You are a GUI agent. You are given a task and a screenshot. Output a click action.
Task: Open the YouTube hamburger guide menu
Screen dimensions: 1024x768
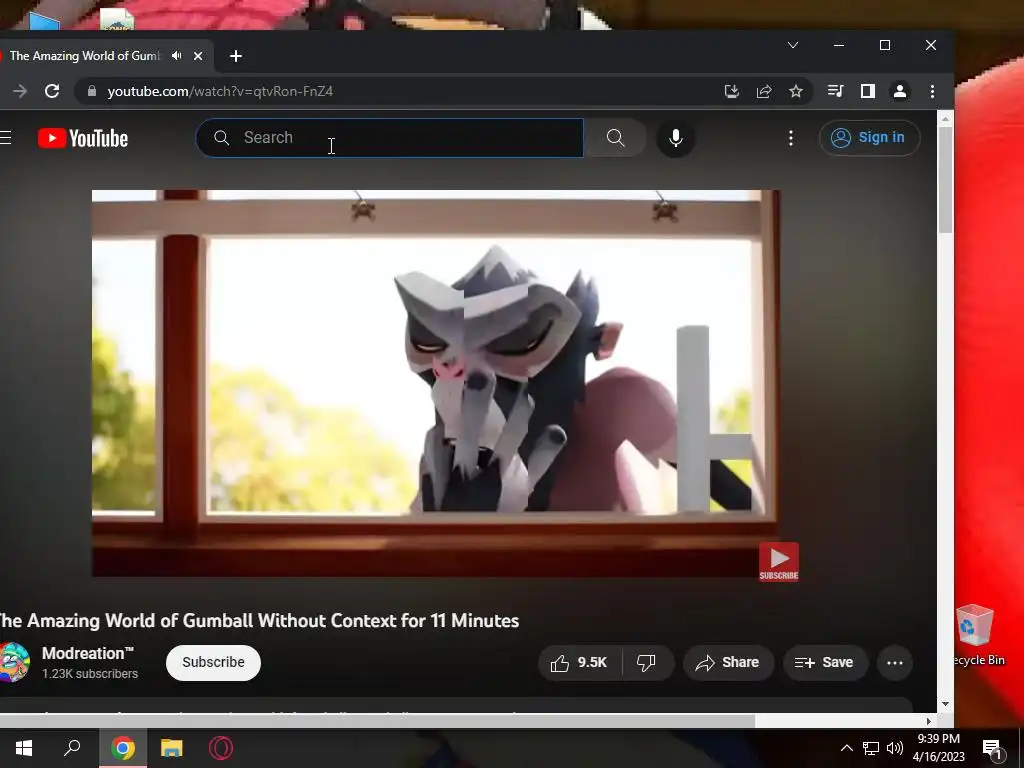5,138
